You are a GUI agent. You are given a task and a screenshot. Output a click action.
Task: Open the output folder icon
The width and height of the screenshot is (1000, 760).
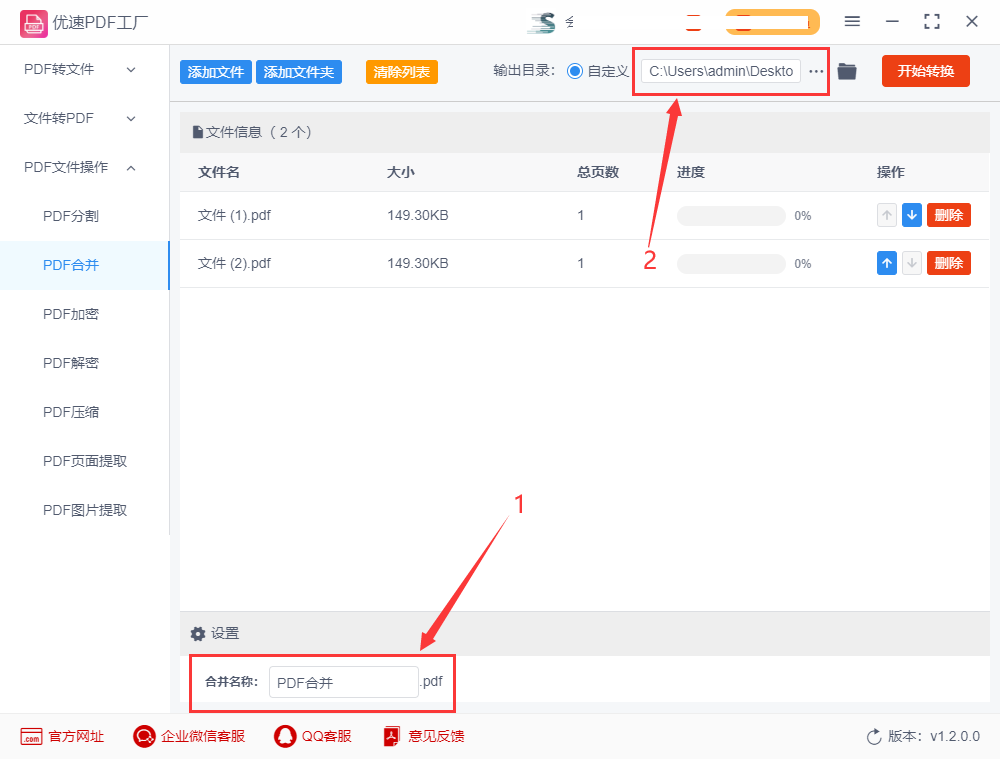[x=847, y=71]
